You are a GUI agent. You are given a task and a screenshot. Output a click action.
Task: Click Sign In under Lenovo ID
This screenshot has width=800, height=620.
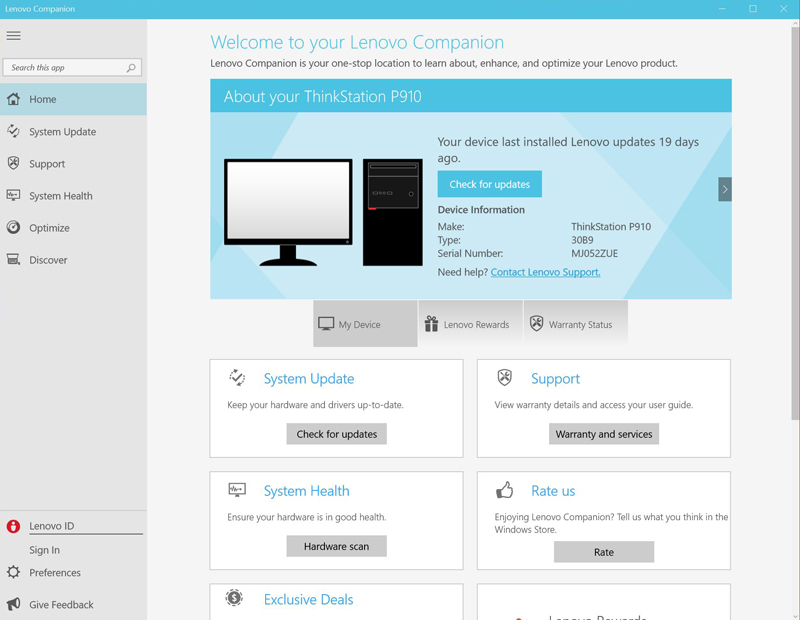pos(44,550)
